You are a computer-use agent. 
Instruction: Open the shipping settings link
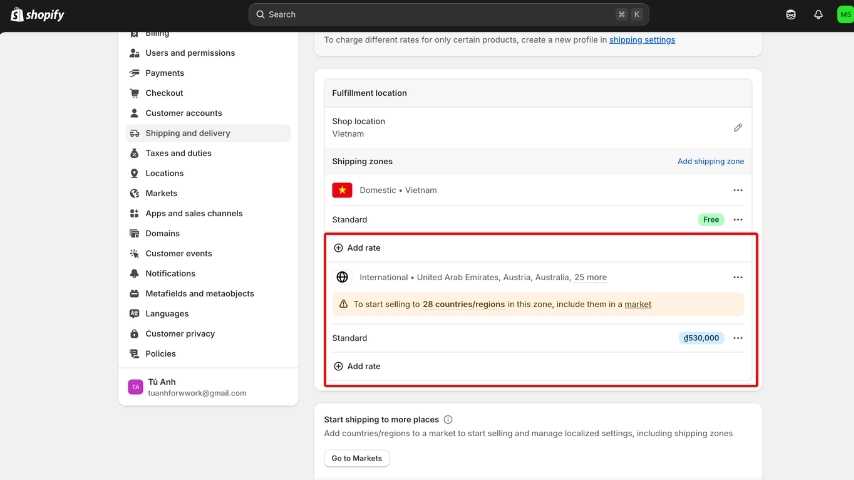[642, 40]
